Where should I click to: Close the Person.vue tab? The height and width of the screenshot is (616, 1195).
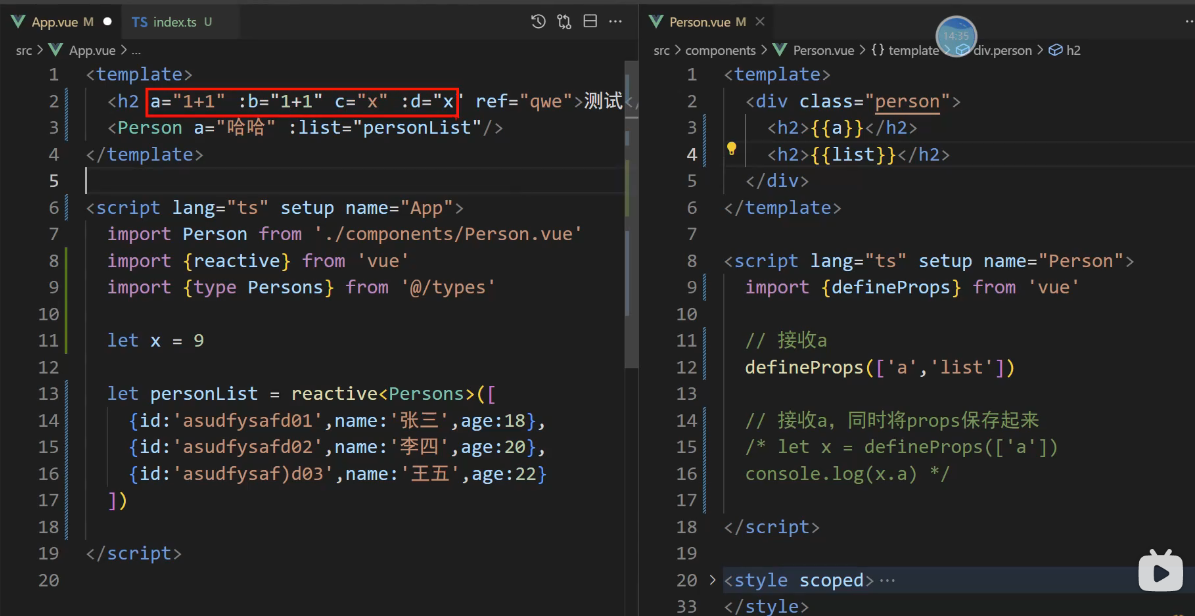759,22
